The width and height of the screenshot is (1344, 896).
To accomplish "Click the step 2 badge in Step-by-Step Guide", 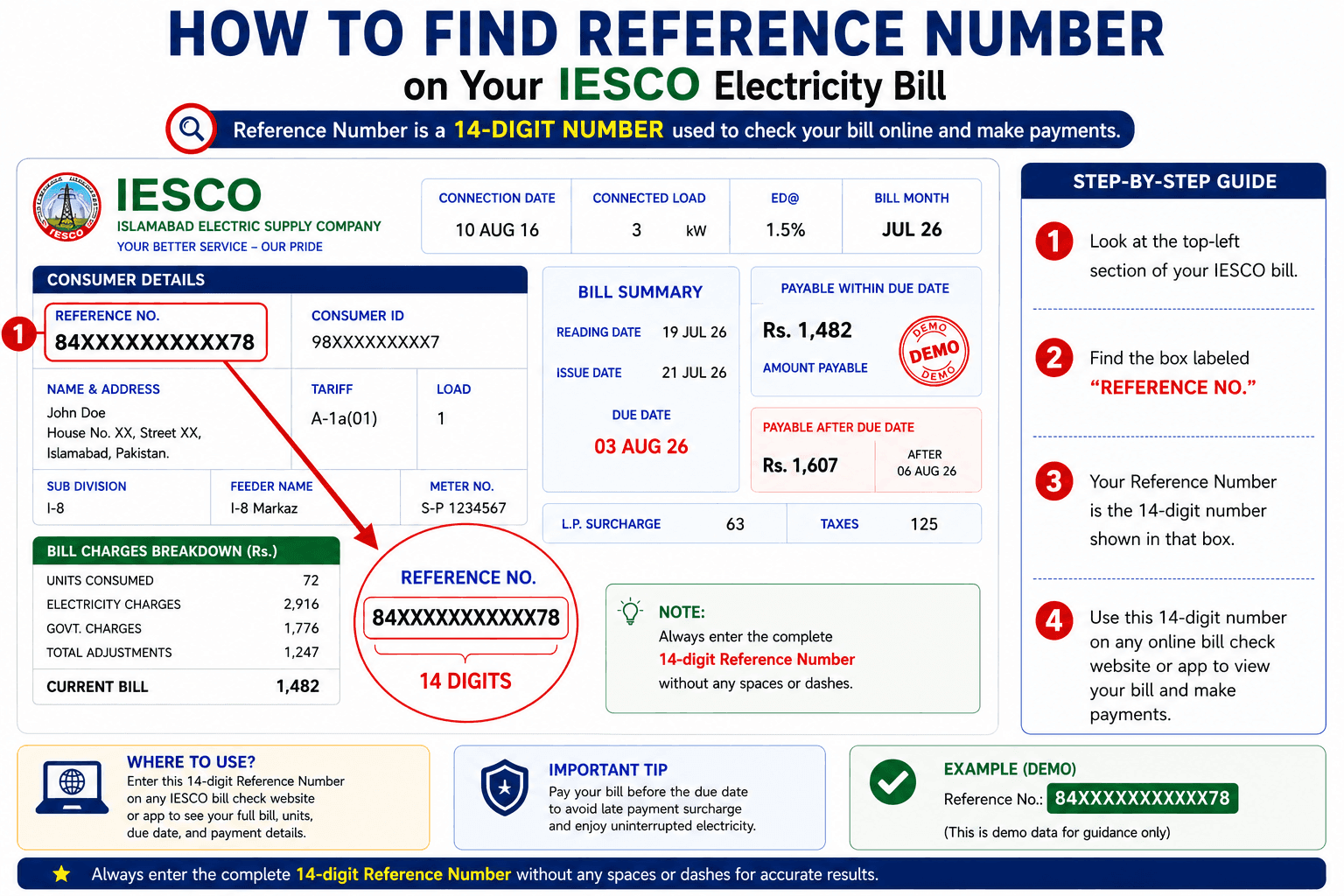I will (1054, 358).
